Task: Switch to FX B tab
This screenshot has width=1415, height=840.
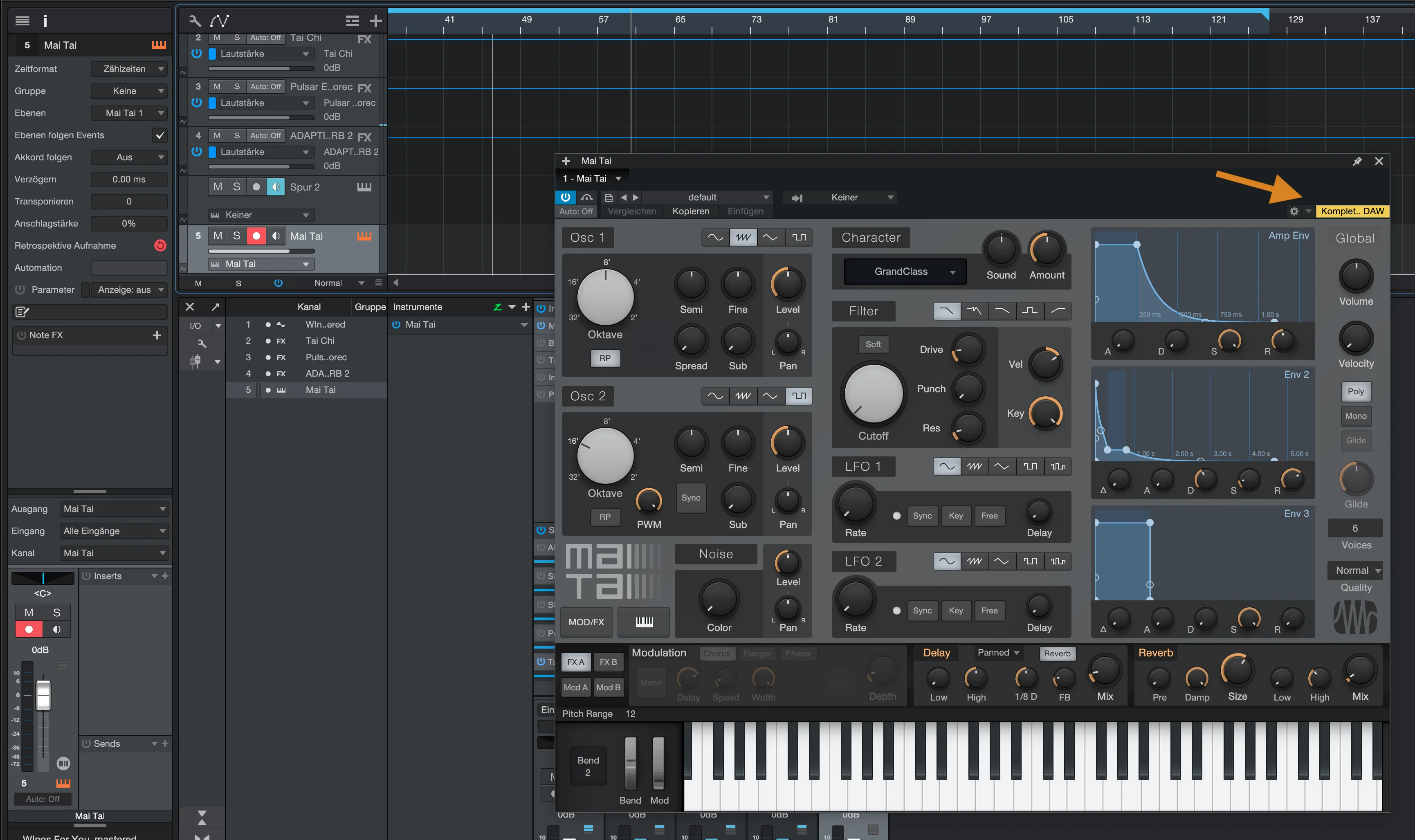Action: click(608, 662)
